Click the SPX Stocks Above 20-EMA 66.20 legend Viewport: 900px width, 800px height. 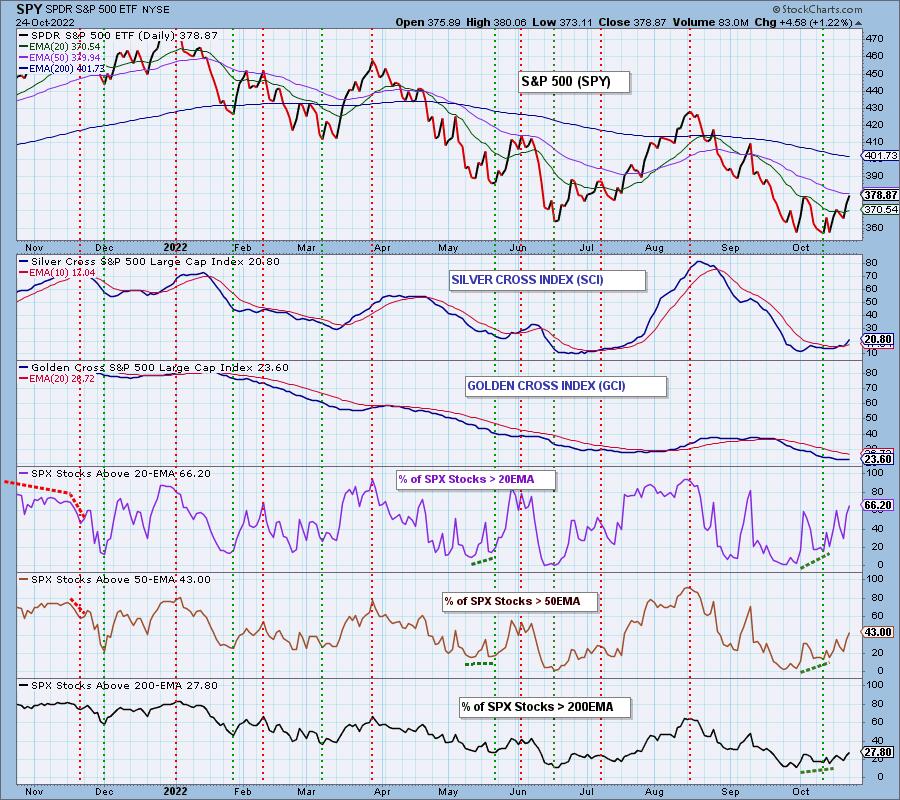tap(115, 474)
